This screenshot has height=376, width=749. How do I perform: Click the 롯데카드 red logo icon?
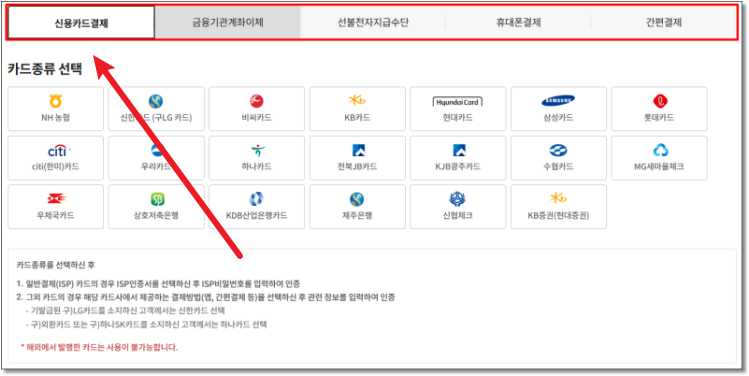coord(660,101)
